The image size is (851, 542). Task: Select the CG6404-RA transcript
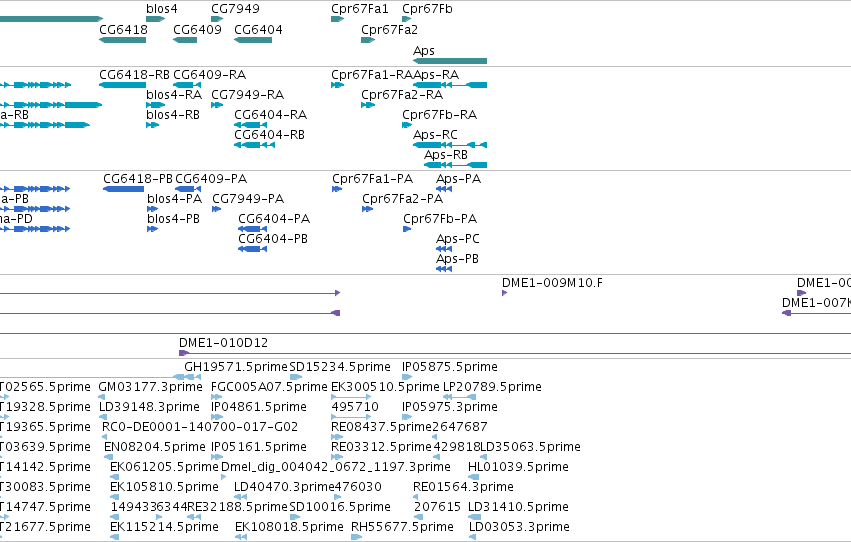pyautogui.click(x=250, y=125)
